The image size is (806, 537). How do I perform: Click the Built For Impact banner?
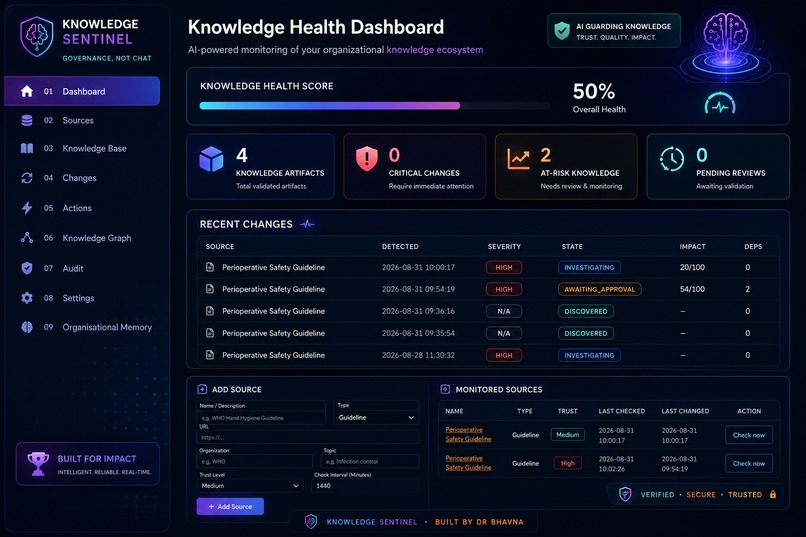[88, 464]
